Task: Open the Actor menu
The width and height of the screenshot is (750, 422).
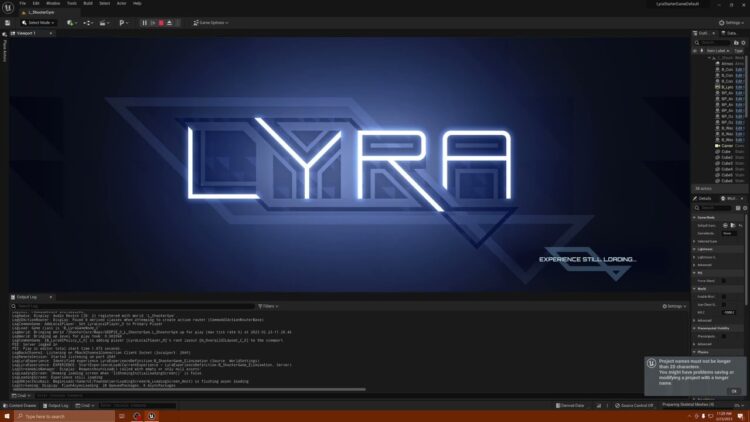Action: tap(121, 3)
